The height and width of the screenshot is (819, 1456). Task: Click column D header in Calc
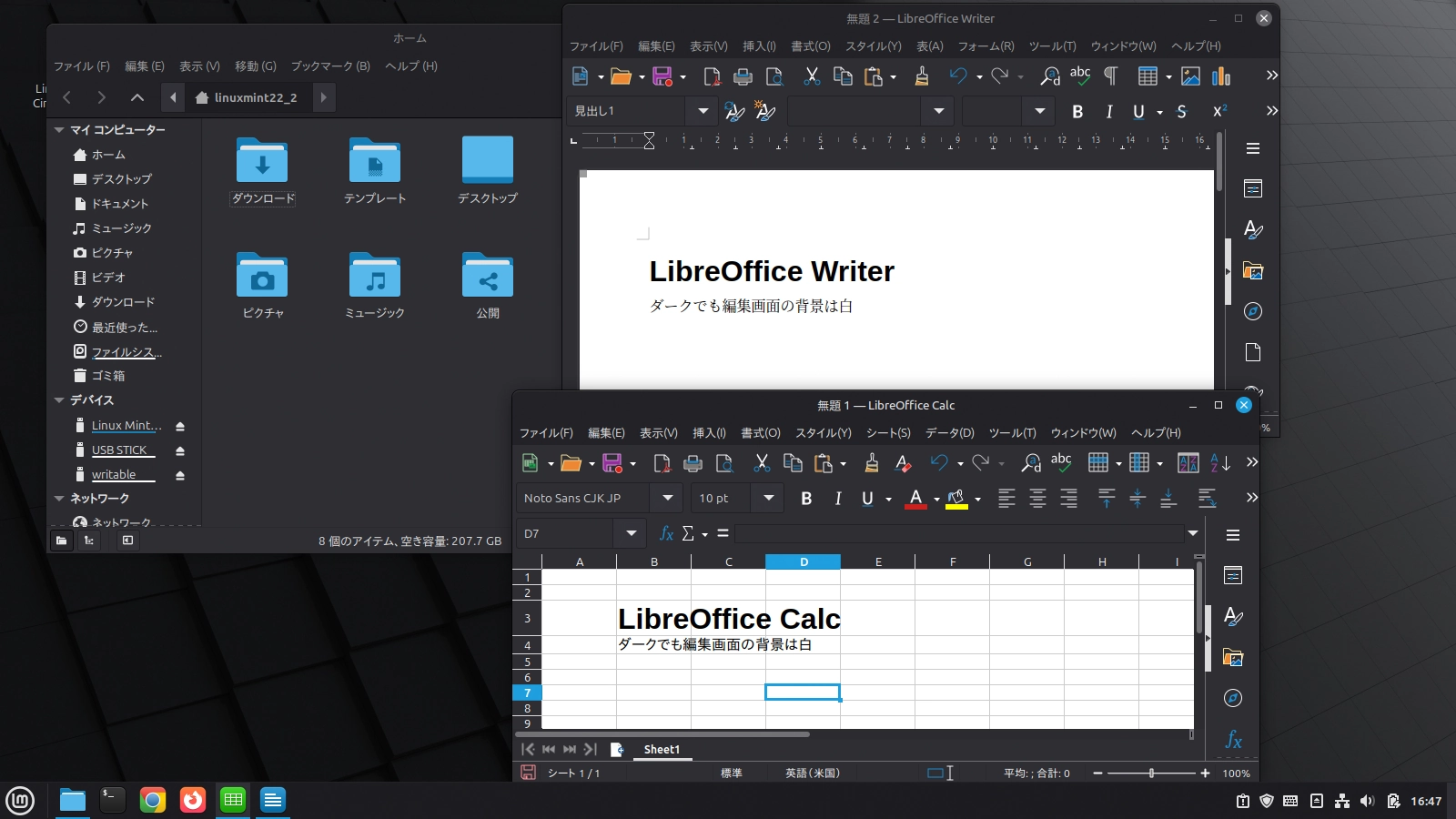pos(803,561)
